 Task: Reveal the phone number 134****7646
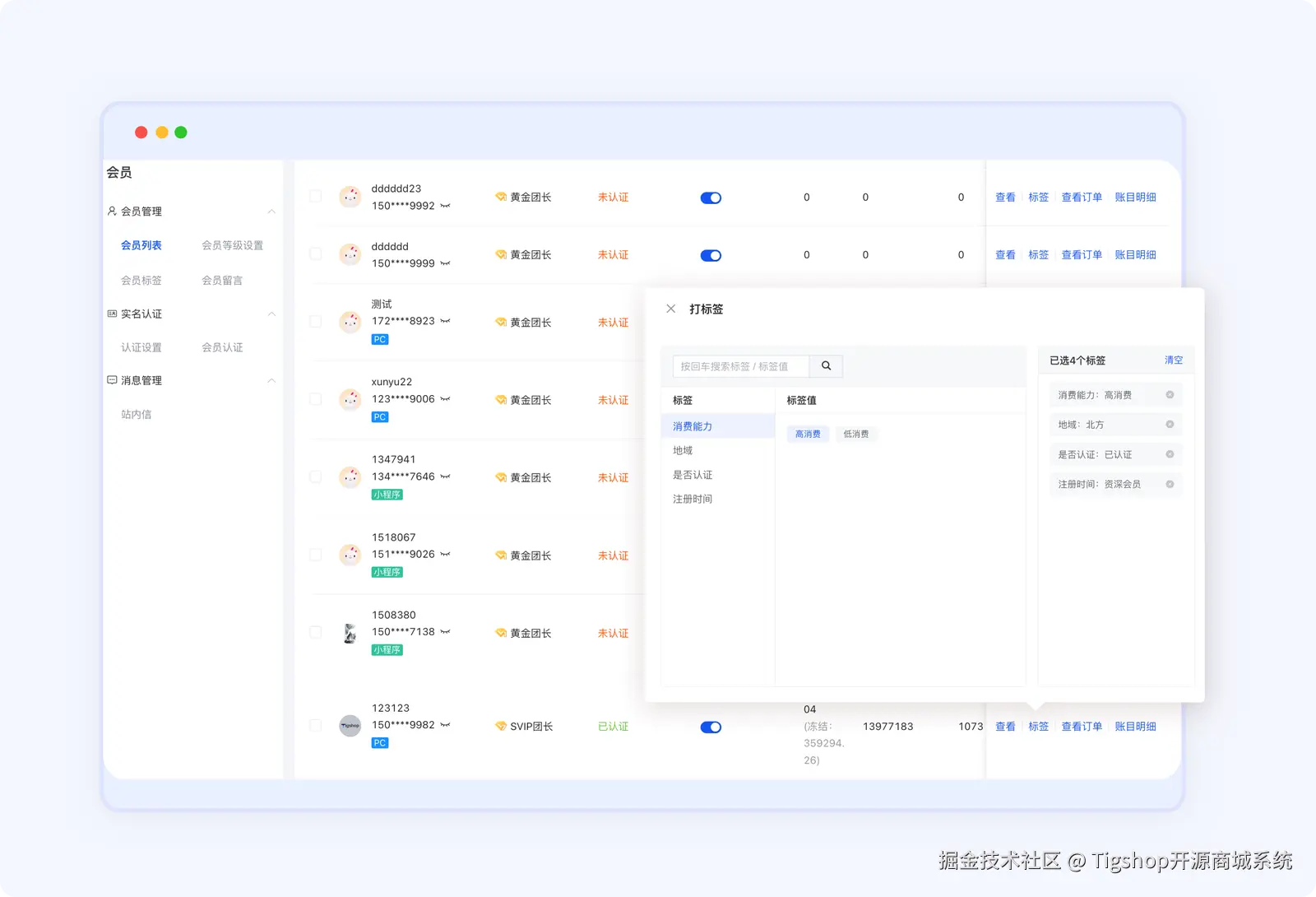[x=445, y=476]
